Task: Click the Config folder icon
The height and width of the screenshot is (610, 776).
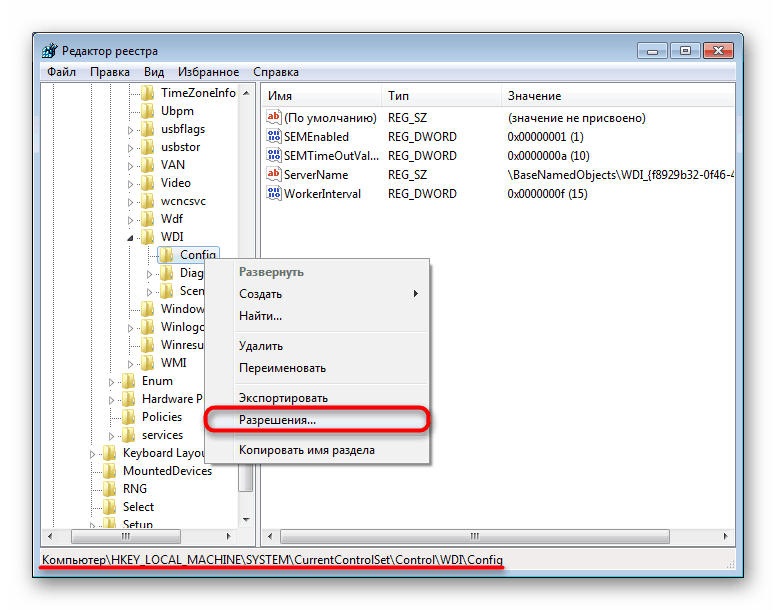Action: (x=166, y=255)
